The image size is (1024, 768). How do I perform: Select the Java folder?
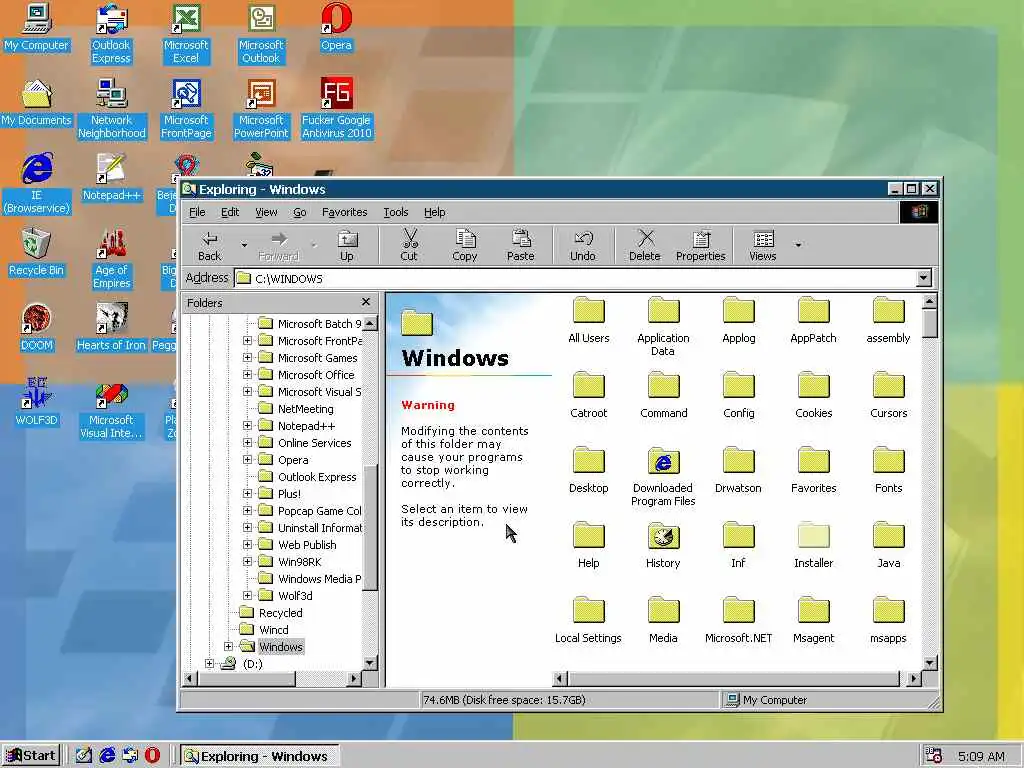pyautogui.click(x=888, y=545)
